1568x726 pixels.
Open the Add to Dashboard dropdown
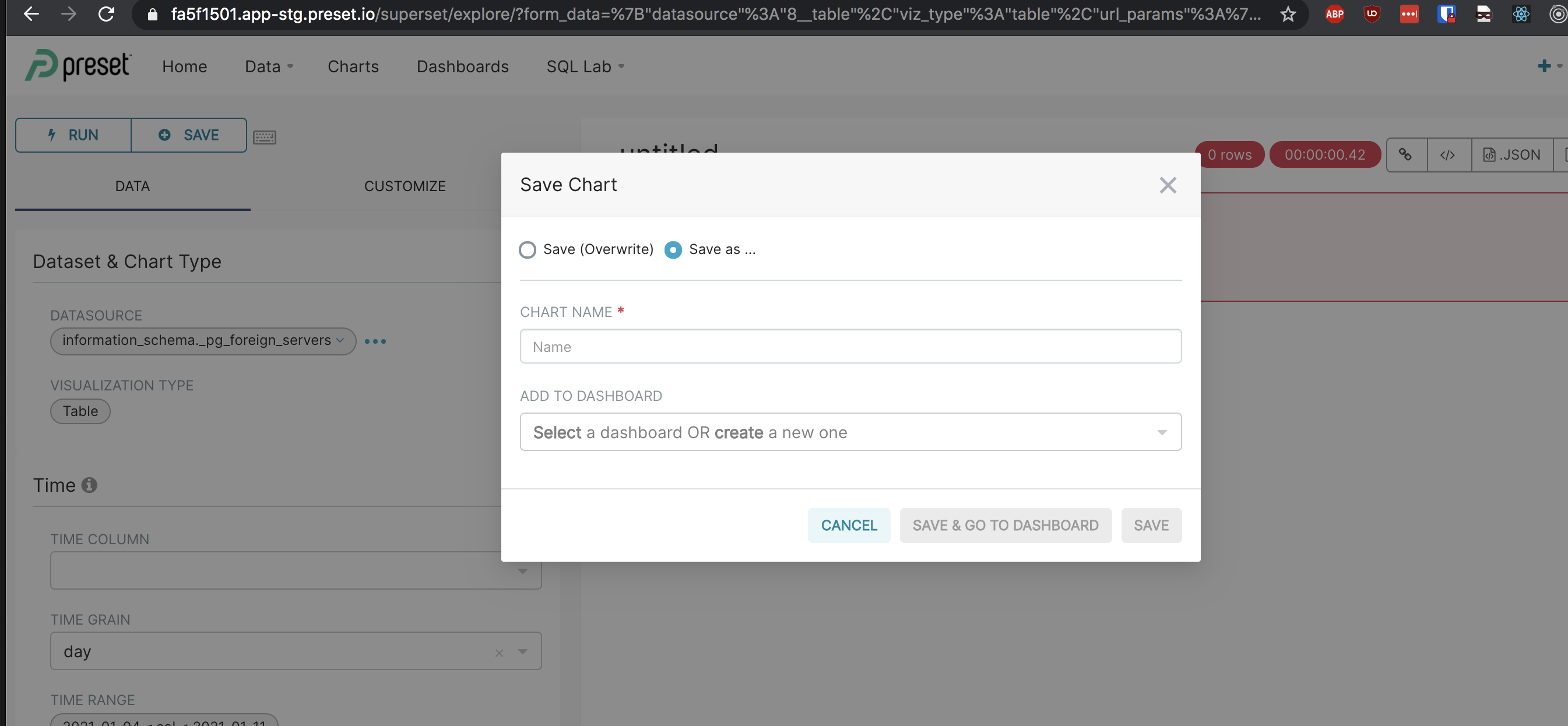tap(850, 432)
